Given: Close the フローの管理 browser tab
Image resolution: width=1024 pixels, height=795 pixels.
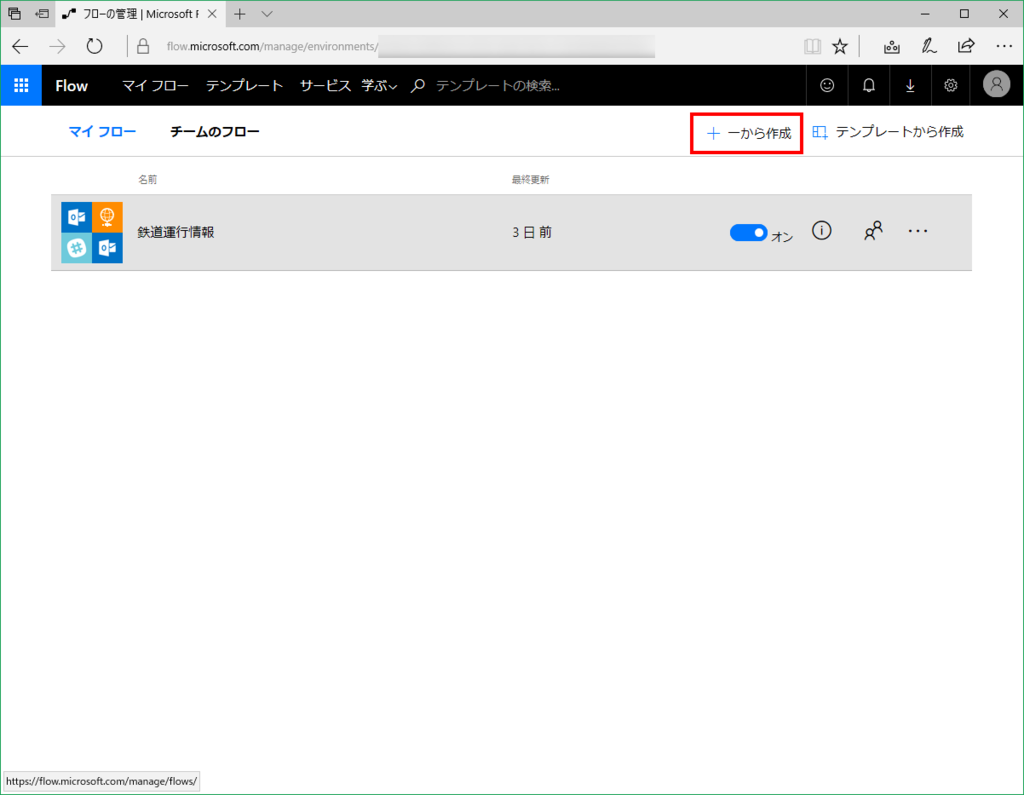Looking at the screenshot, I should [x=212, y=14].
